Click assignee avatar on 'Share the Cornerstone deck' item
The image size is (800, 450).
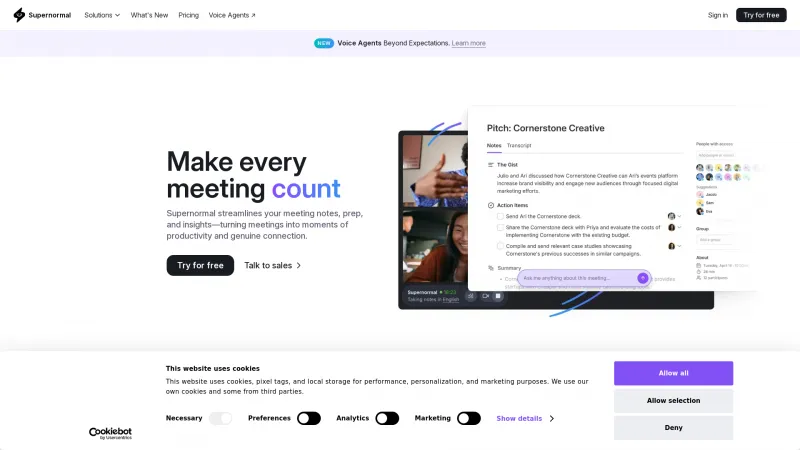click(671, 228)
